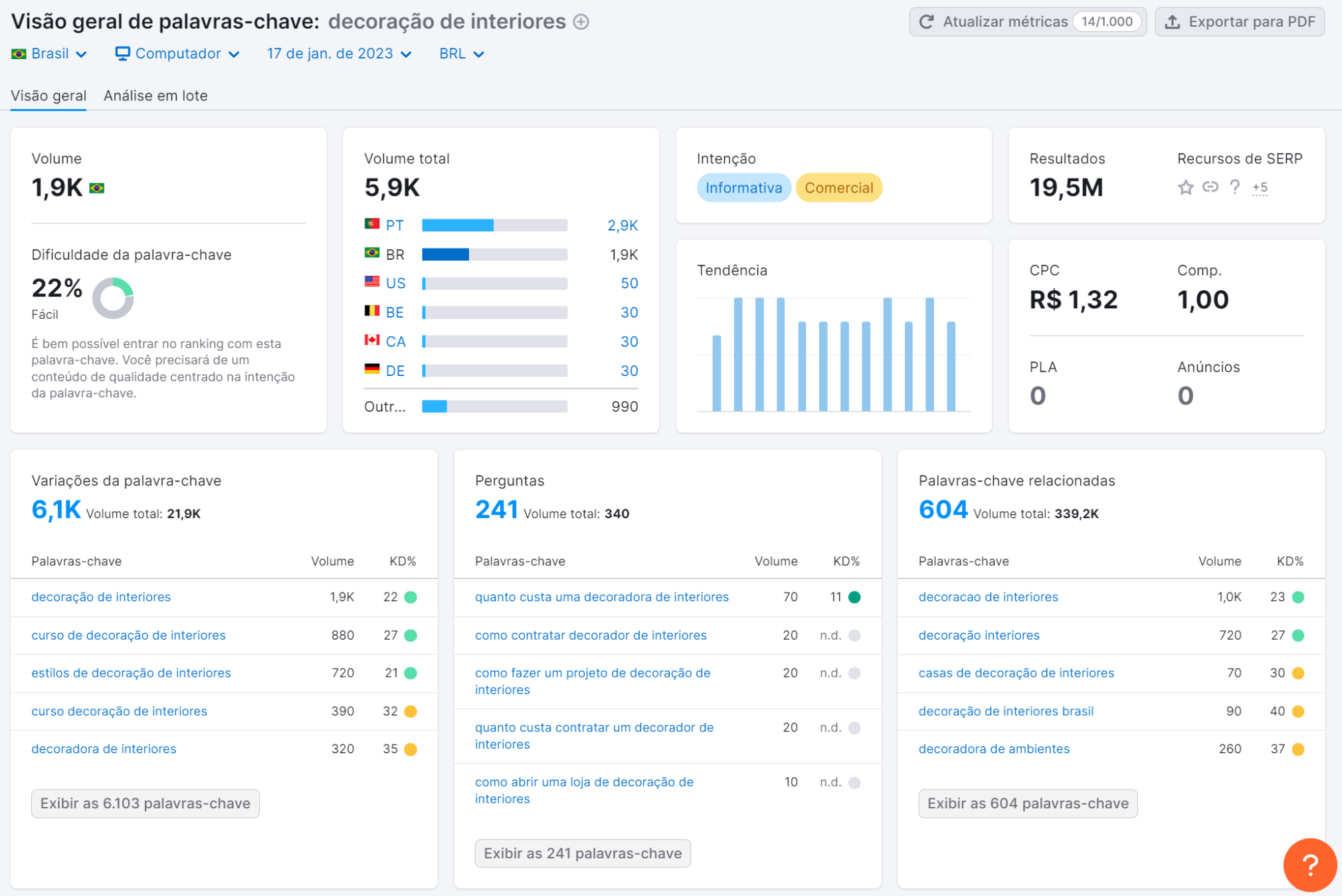This screenshot has width=1342, height=896.
Task: Click the export upload icon
Action: pos(1173,22)
